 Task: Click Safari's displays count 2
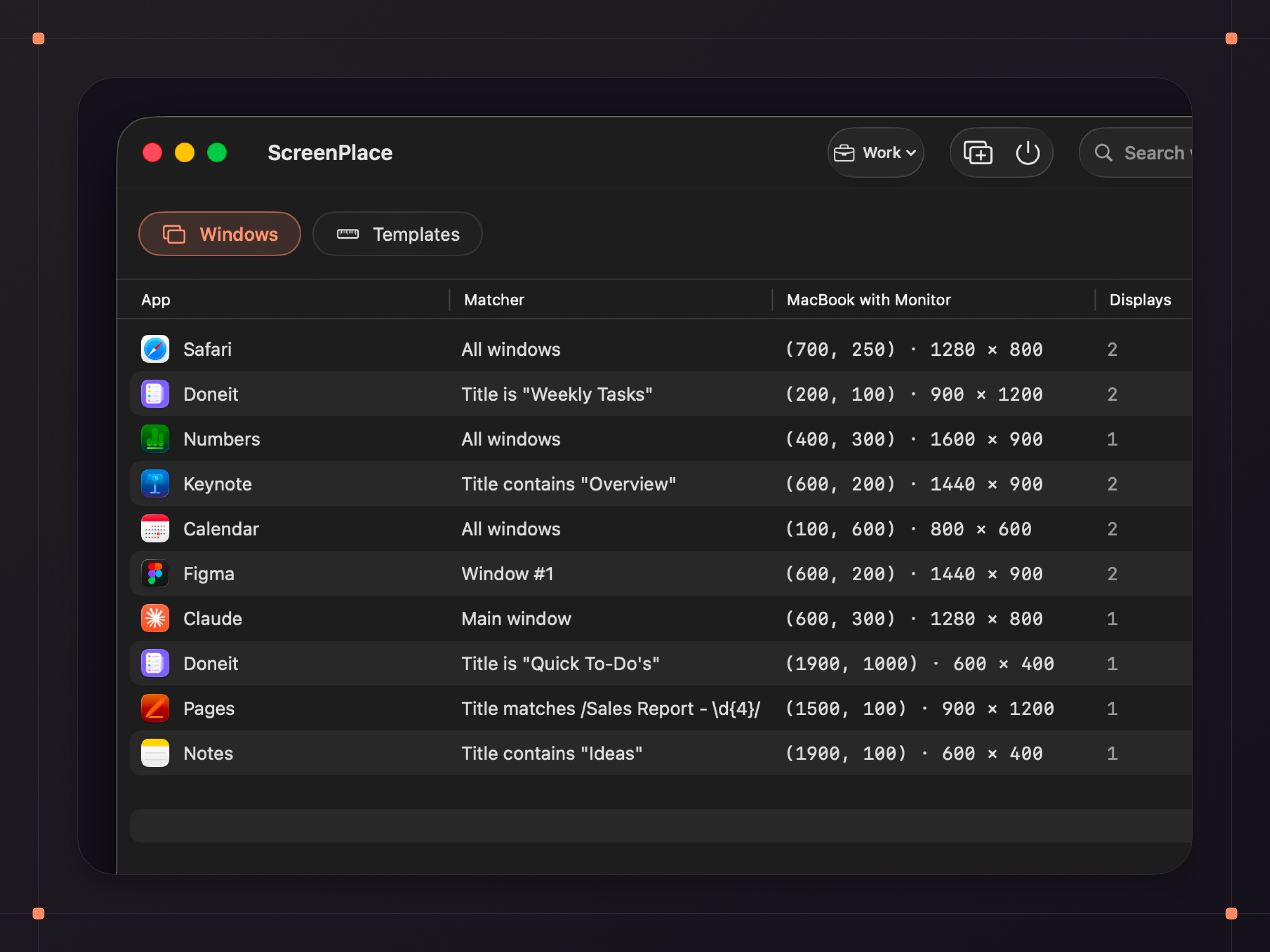[x=1112, y=349]
